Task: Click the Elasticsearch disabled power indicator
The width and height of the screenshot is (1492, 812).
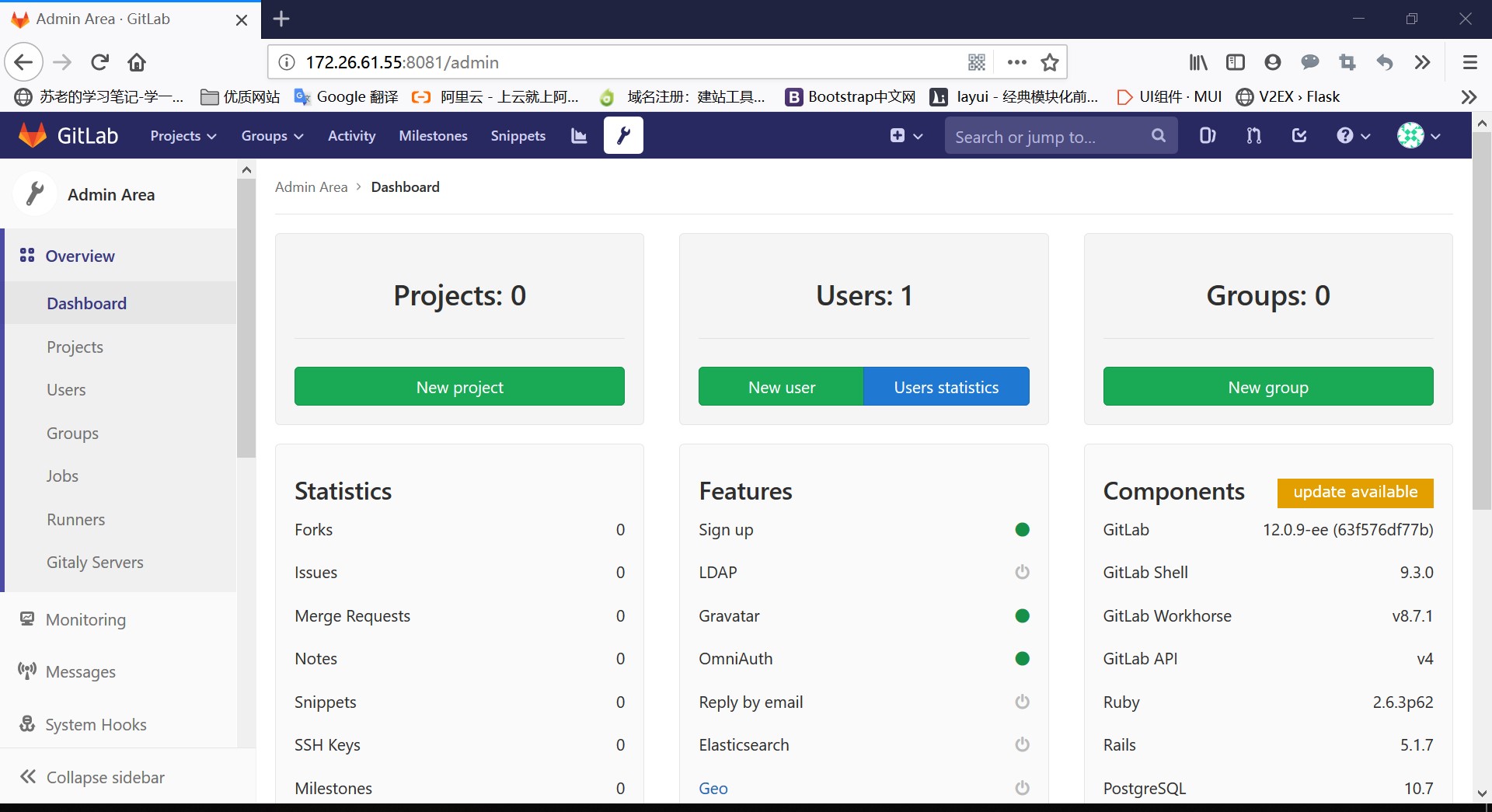Action: pyautogui.click(x=1022, y=745)
